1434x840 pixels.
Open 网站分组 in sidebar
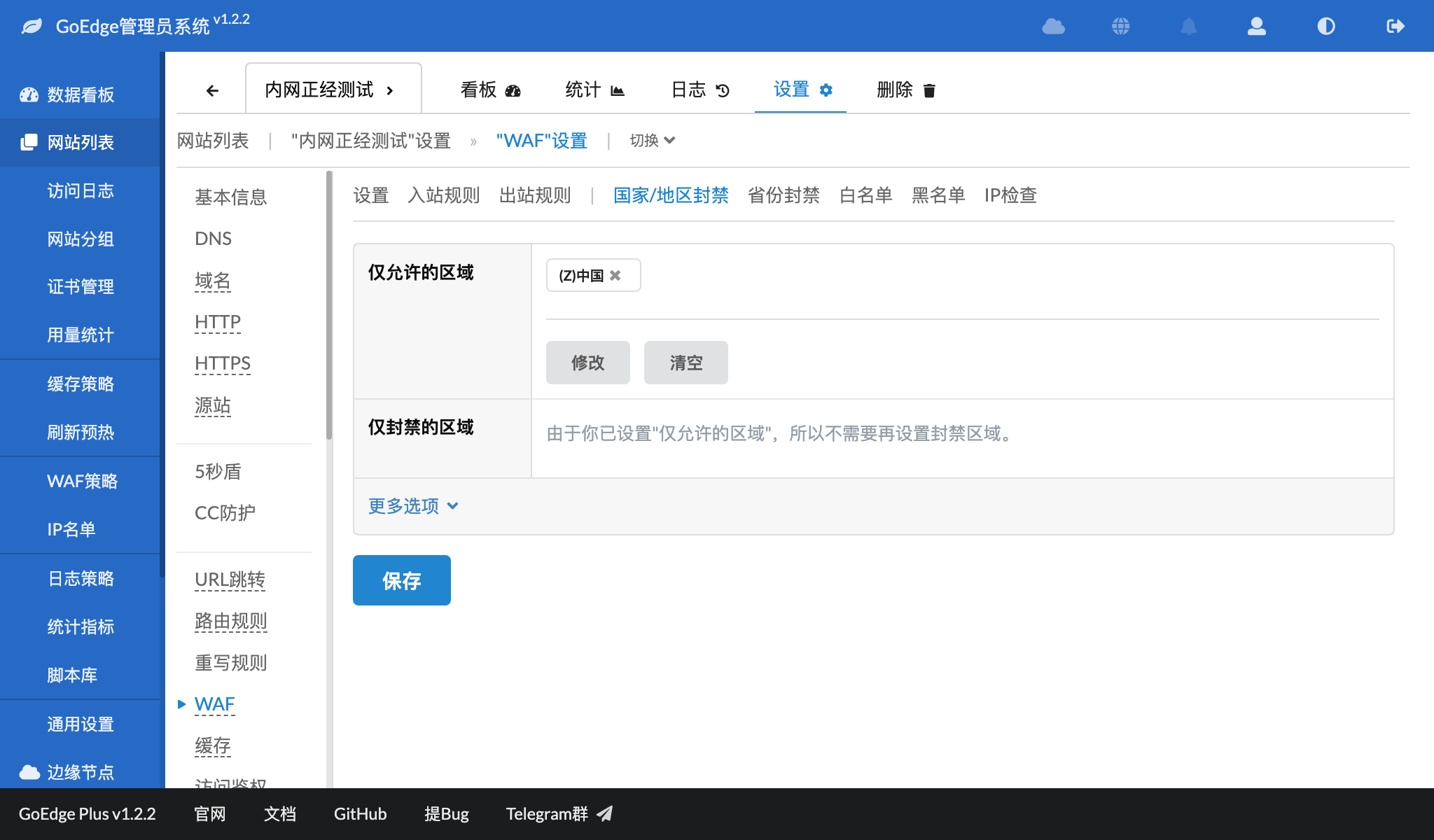pyautogui.click(x=80, y=239)
